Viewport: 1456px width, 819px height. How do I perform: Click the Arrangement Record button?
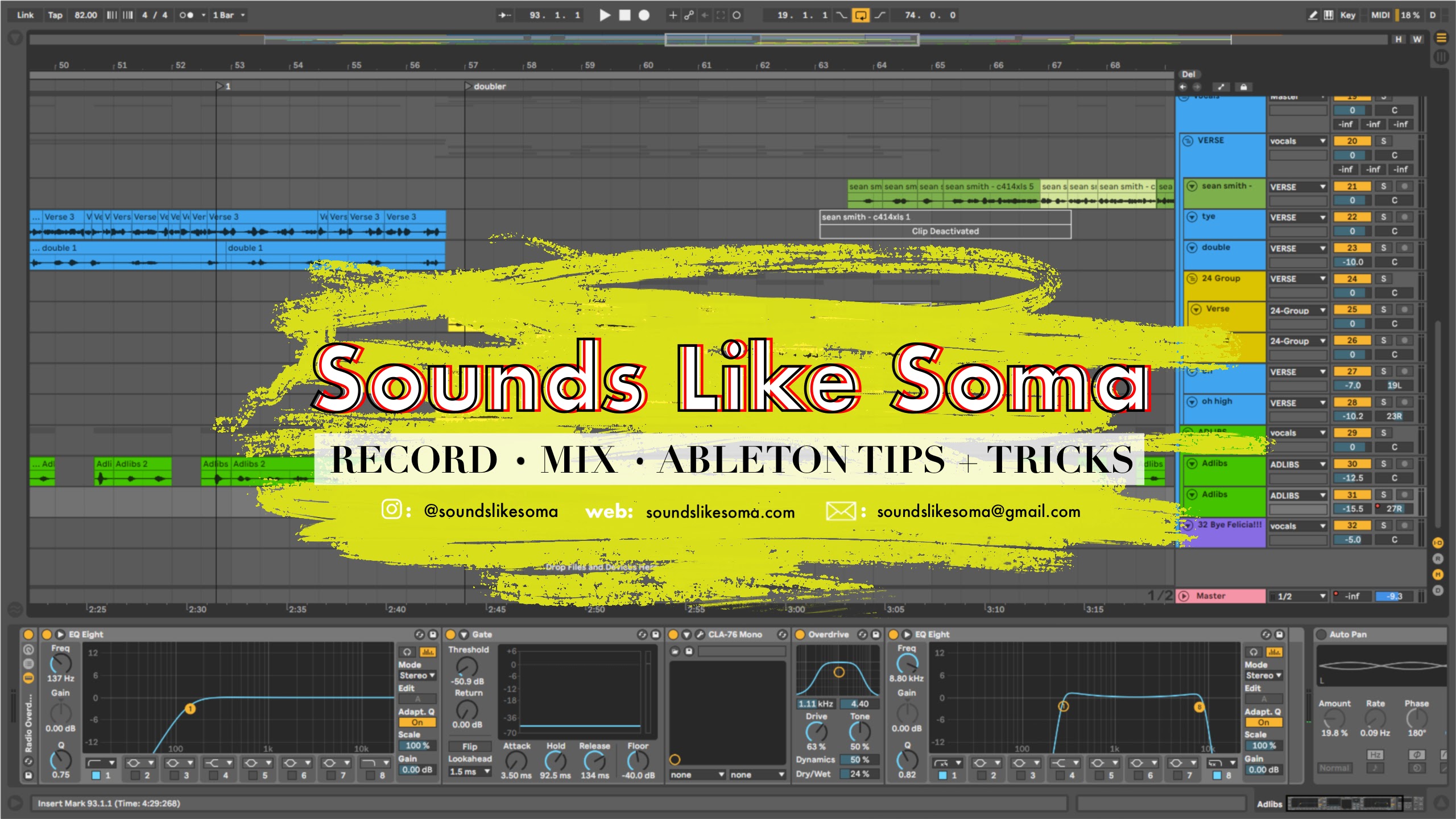coord(644,15)
